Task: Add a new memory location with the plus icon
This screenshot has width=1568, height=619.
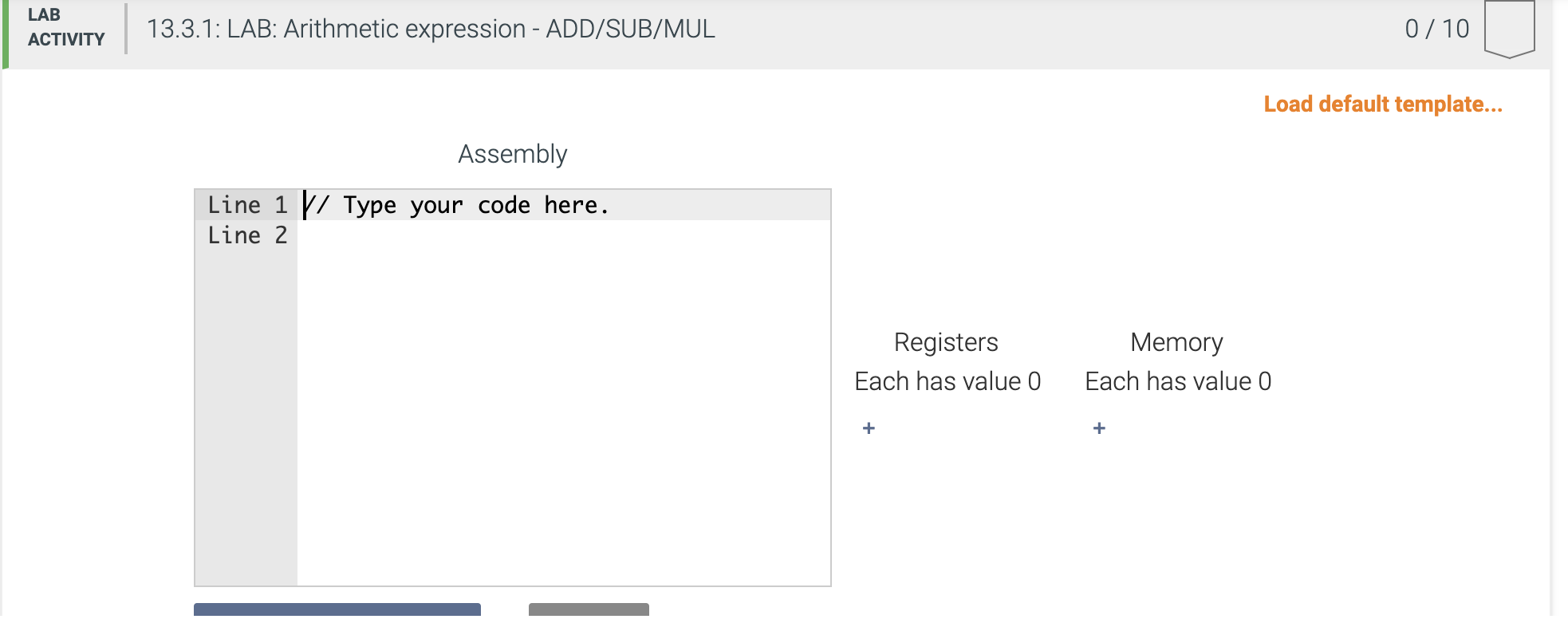Action: (x=1098, y=428)
